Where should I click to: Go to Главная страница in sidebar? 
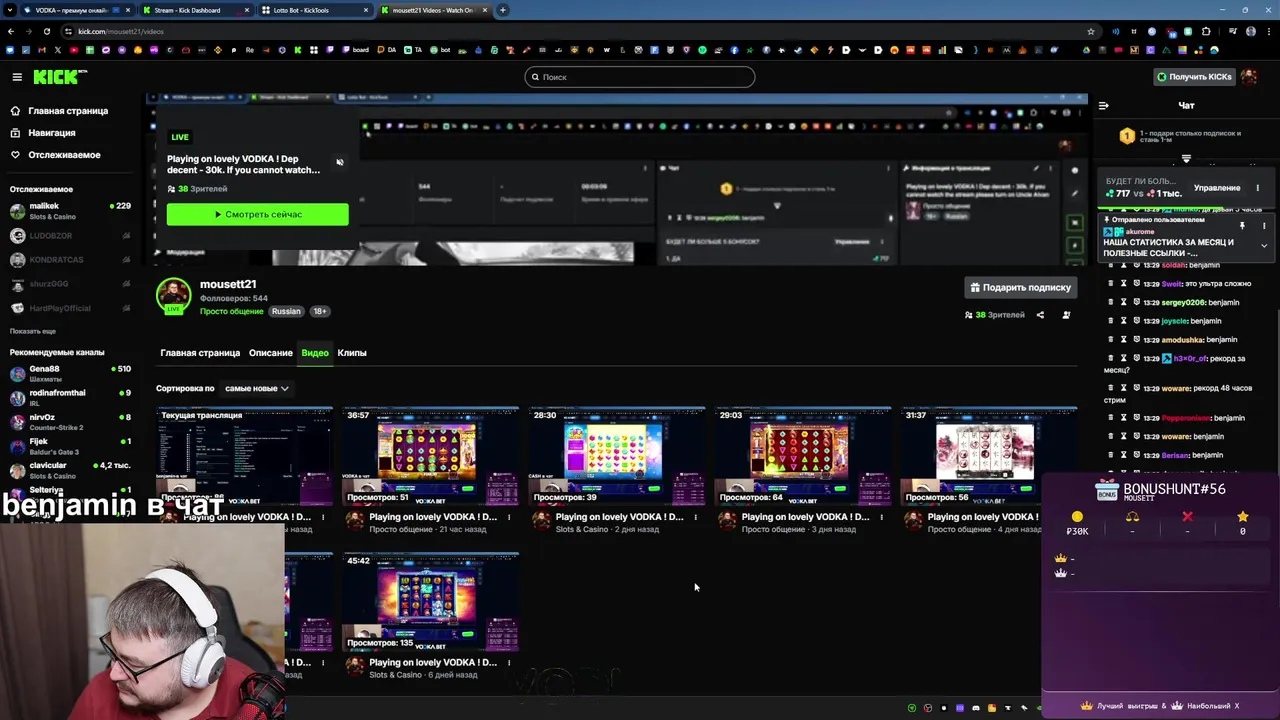pos(59,111)
